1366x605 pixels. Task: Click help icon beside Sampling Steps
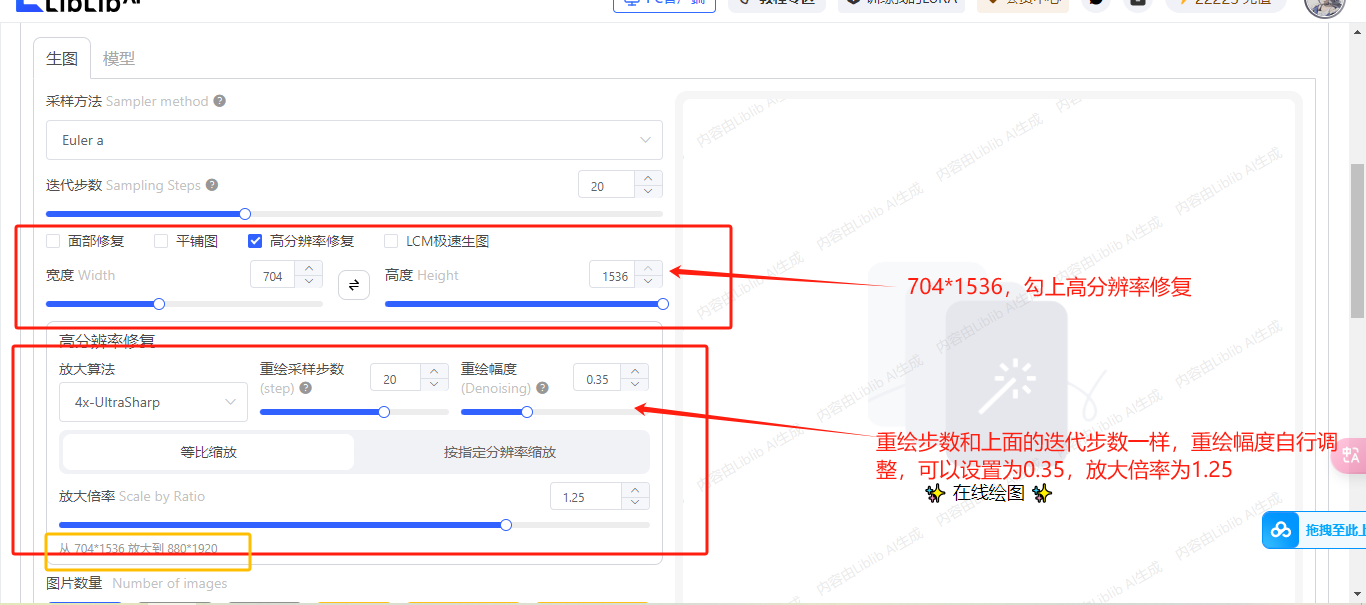(x=212, y=185)
